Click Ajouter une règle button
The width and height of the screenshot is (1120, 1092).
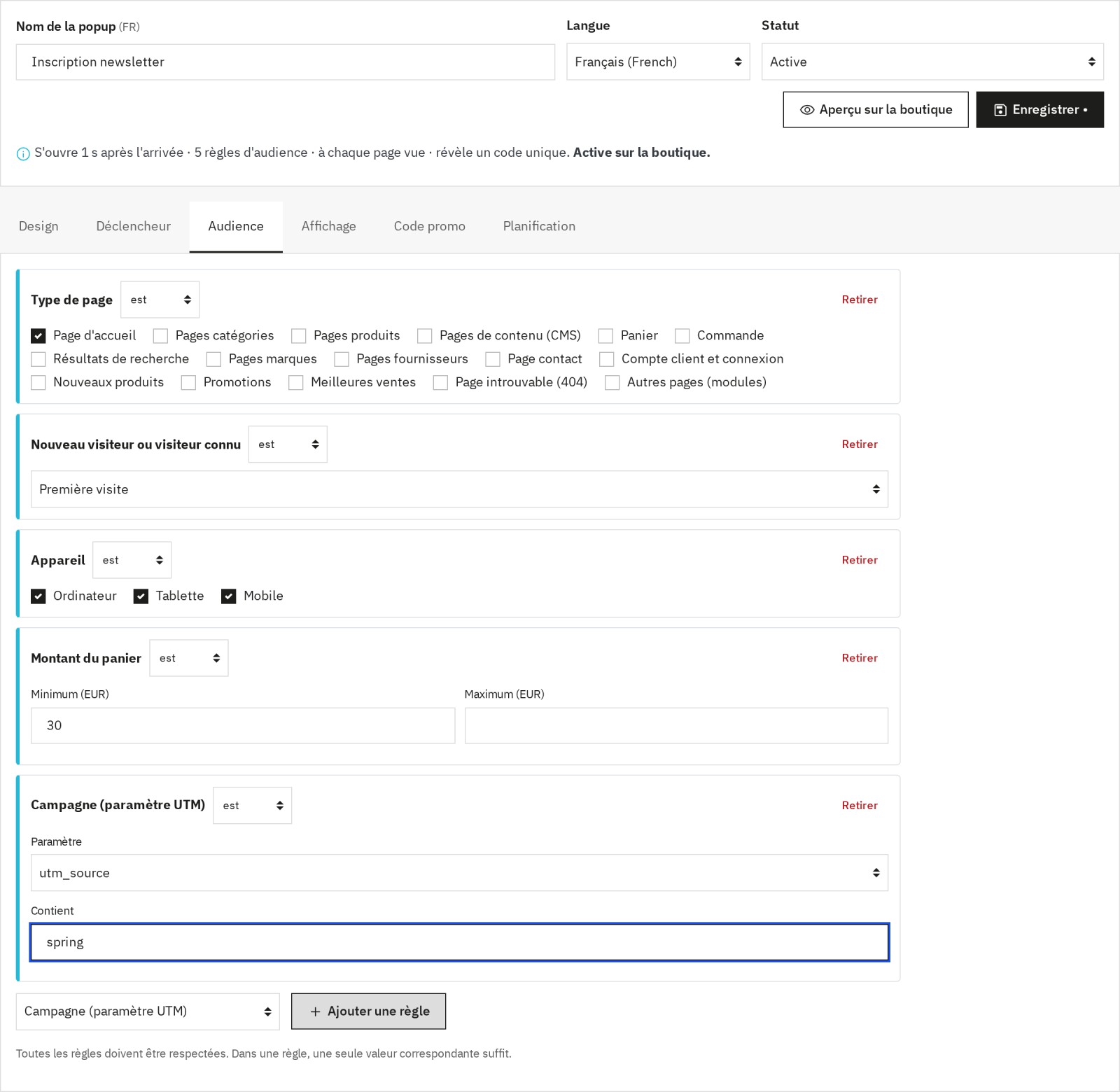(x=369, y=1011)
